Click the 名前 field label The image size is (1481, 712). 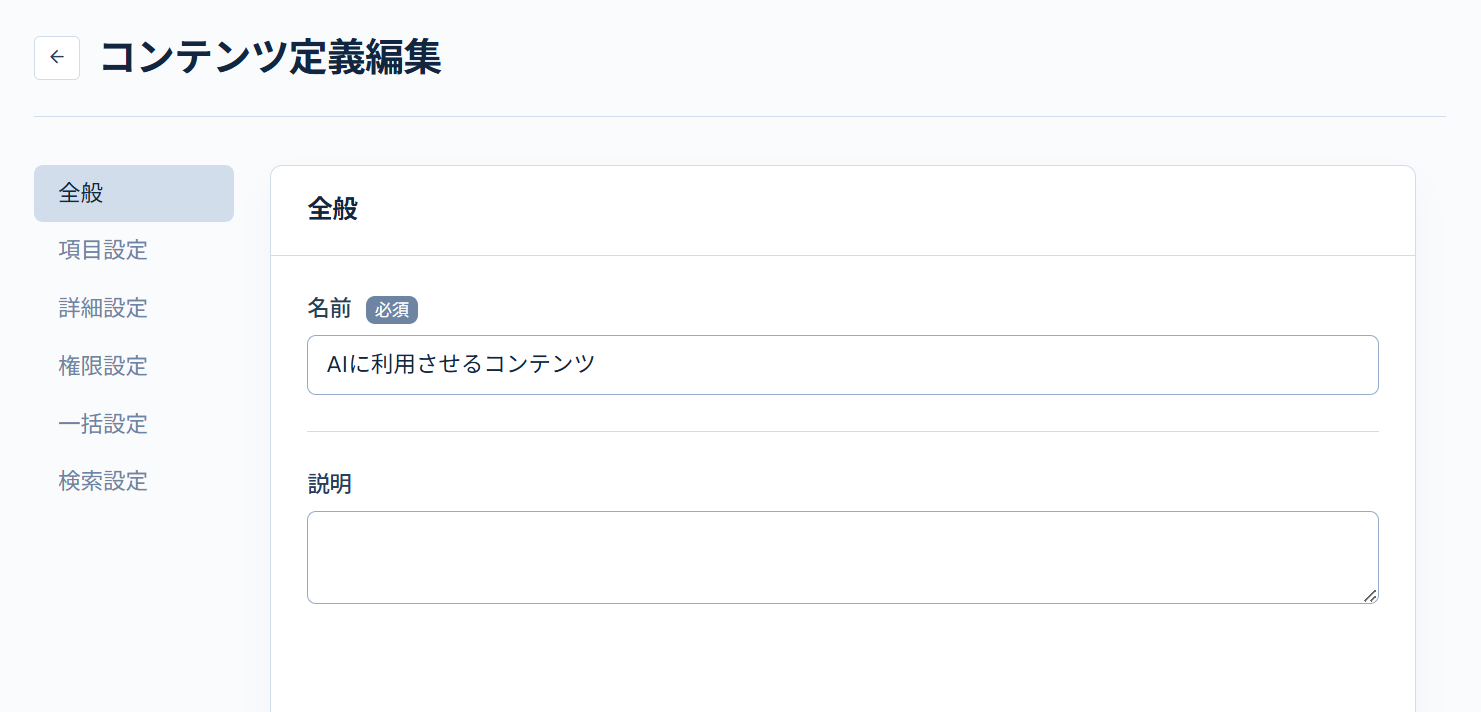(328, 309)
